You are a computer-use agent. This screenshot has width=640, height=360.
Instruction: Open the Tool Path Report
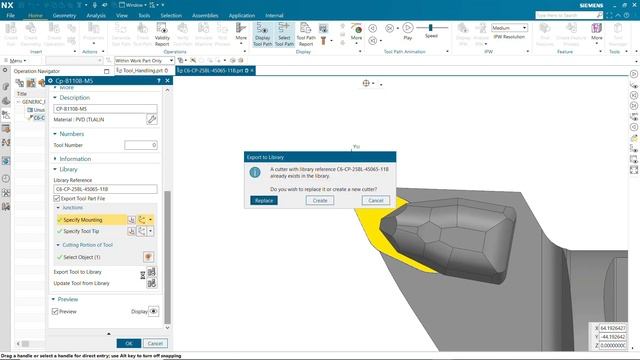(306, 34)
